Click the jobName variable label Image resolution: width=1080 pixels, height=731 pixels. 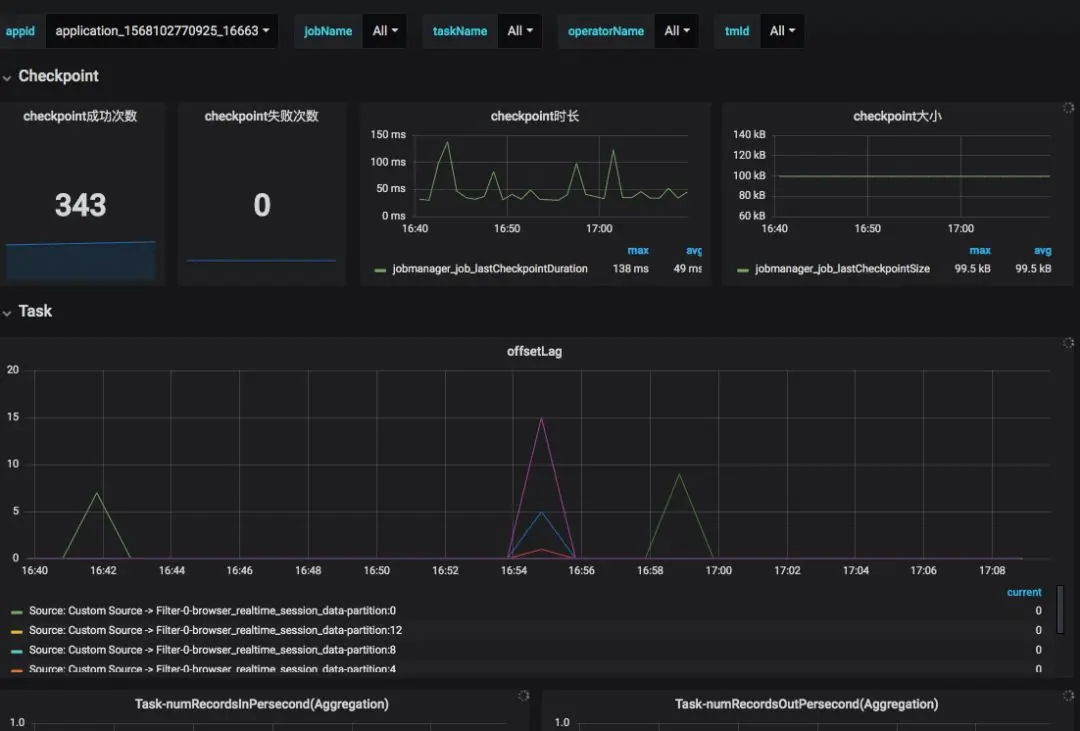[328, 31]
